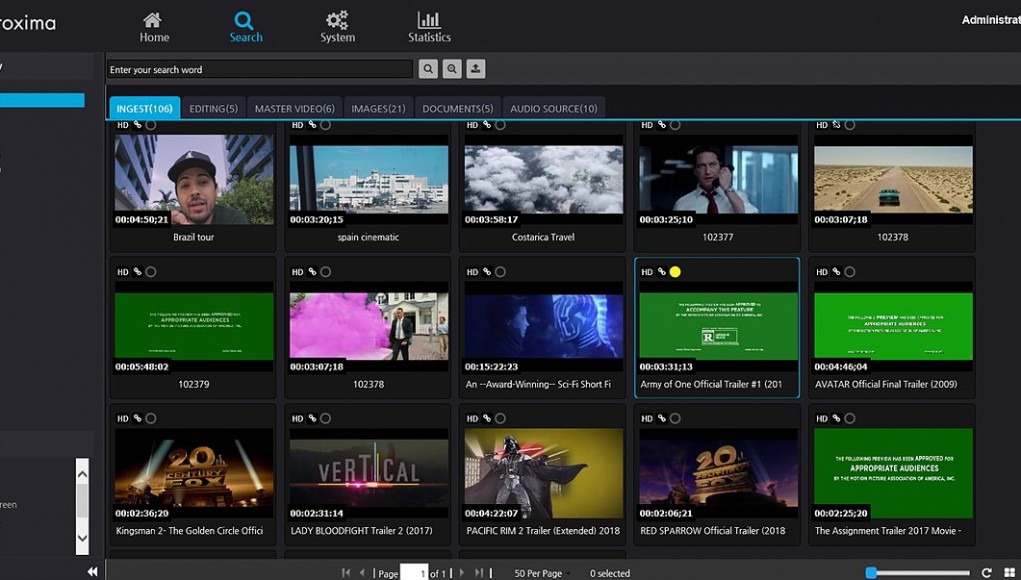Click the title "LADY BLOODFIGHT Trailer 2 (2017)"
Screen dimensions: 1021x580
point(361,531)
